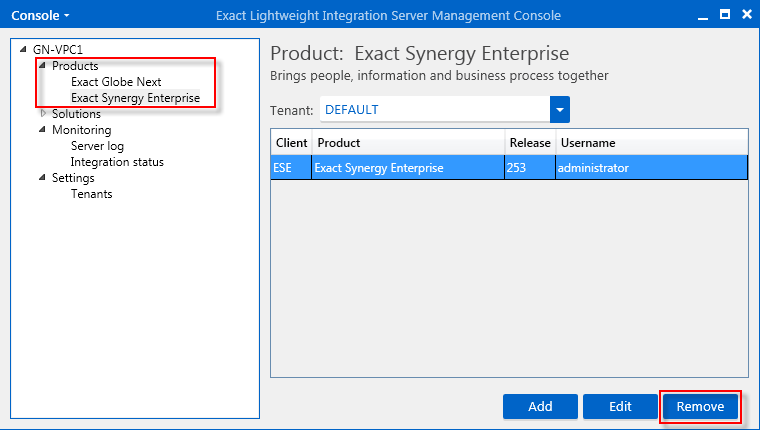Click the administrator username cell

[651, 168]
